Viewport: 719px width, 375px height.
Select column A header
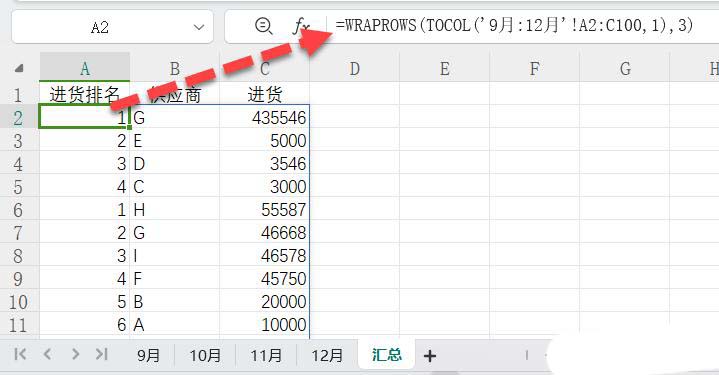coord(85,68)
